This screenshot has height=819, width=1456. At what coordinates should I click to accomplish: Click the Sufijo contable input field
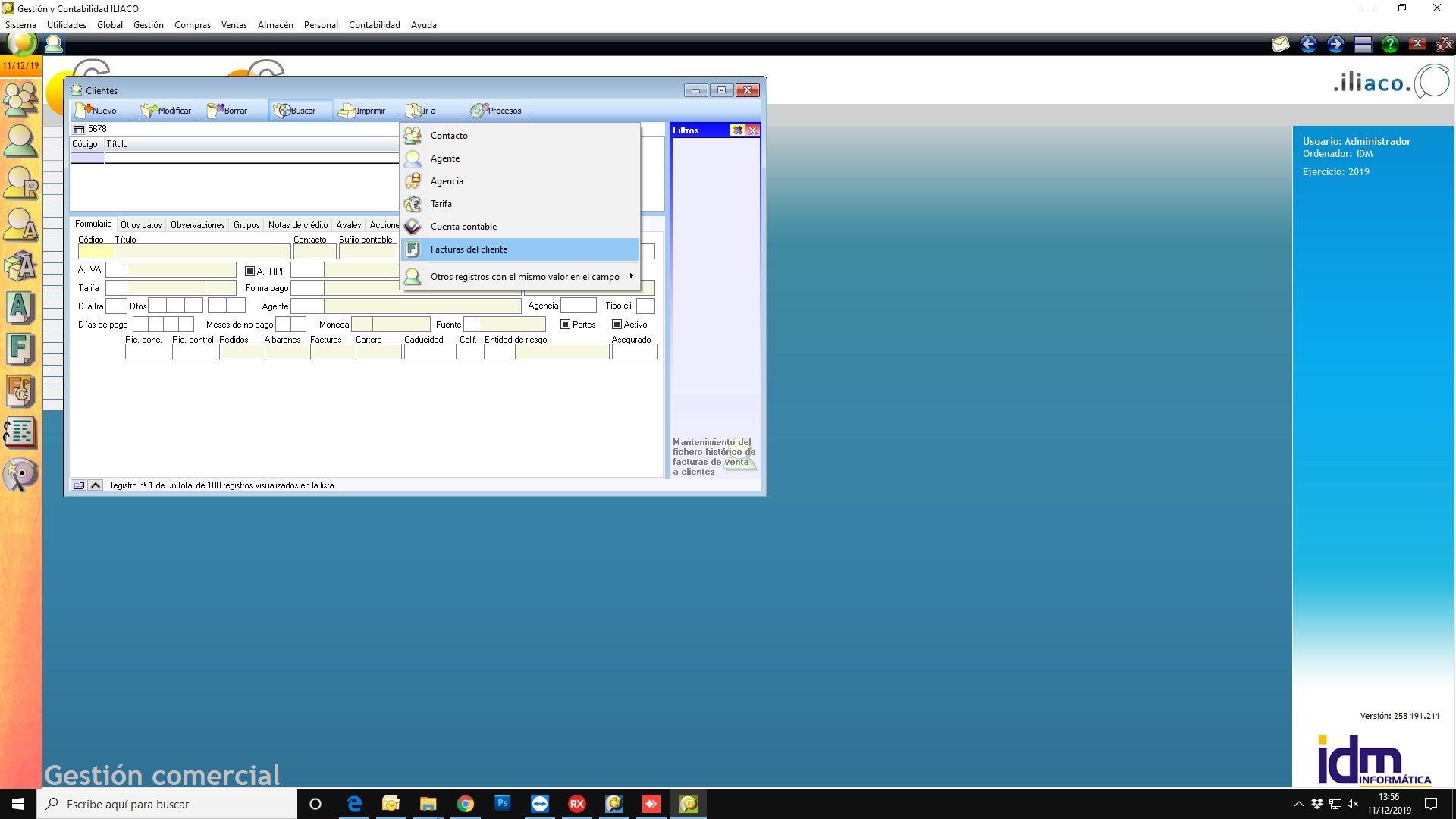(x=368, y=252)
